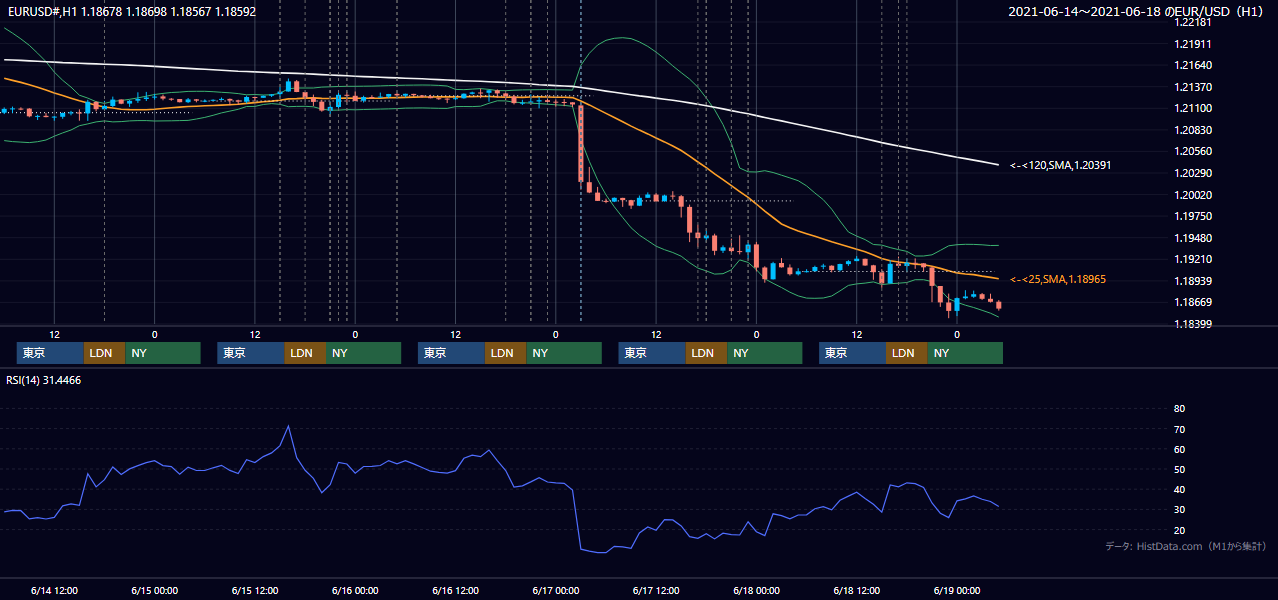
Task: Select the 25 SMA label reading 1.18965
Action: click(x=1058, y=279)
